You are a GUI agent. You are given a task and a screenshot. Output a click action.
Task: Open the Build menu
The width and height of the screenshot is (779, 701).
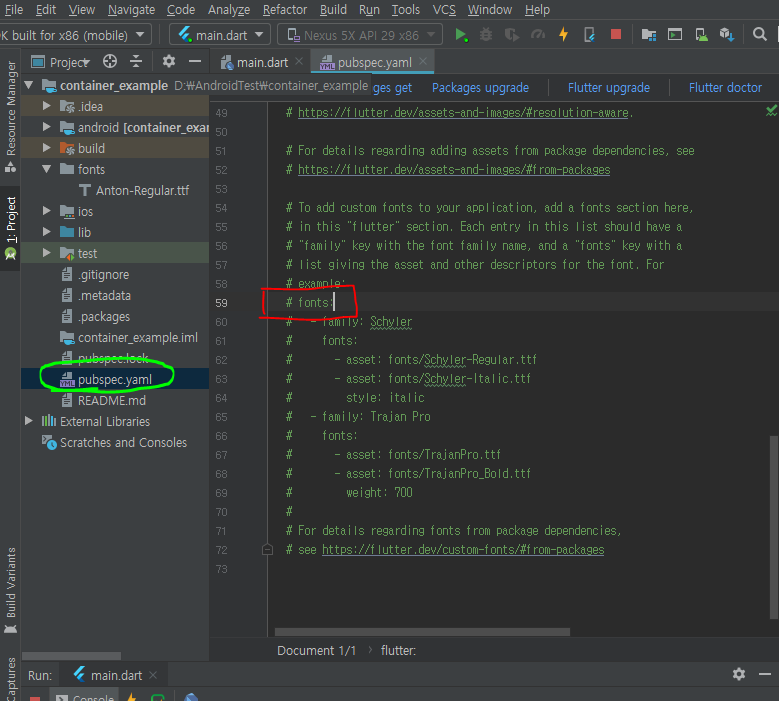click(333, 9)
